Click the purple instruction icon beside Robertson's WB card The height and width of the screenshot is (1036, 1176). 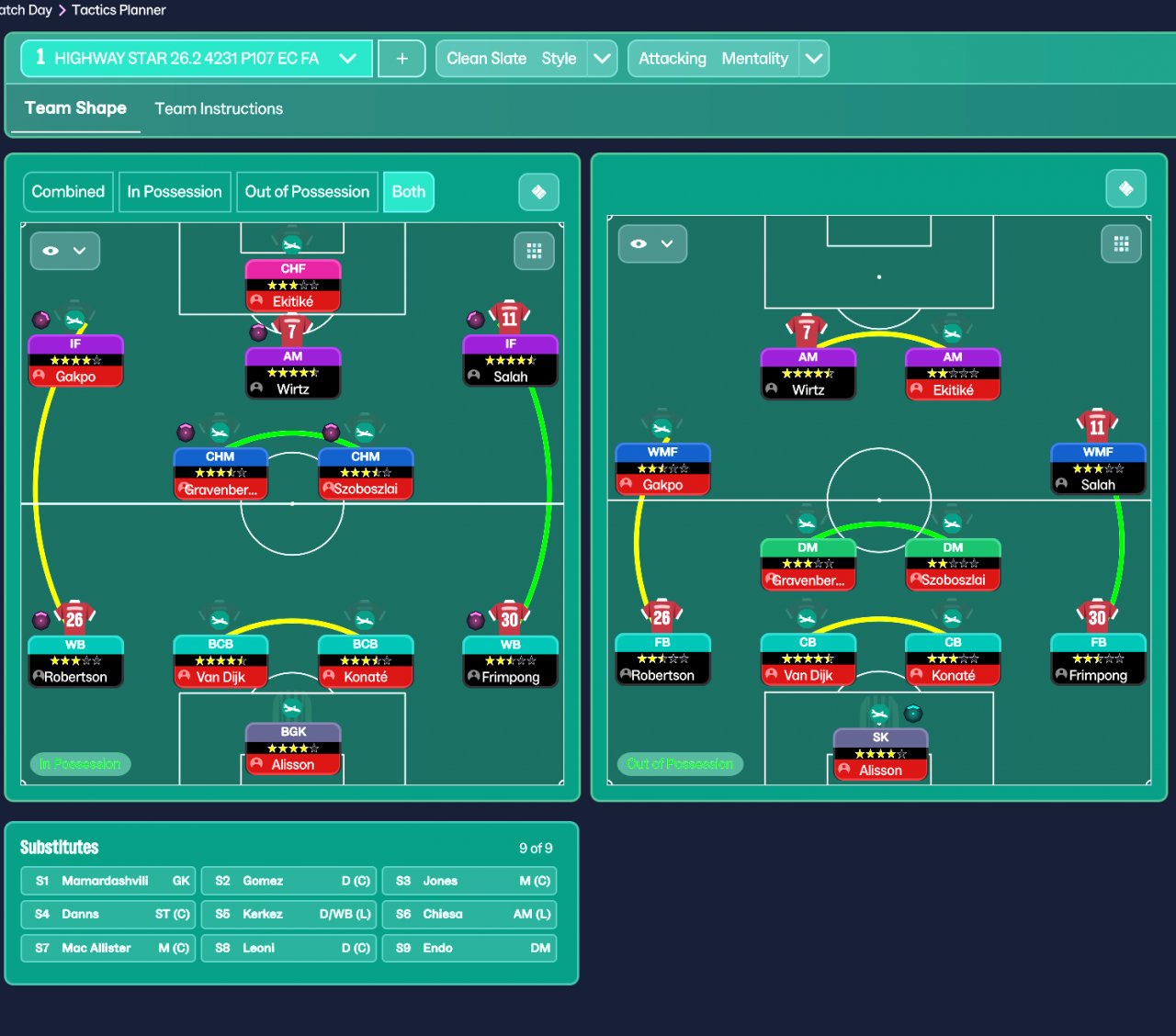tap(41, 620)
